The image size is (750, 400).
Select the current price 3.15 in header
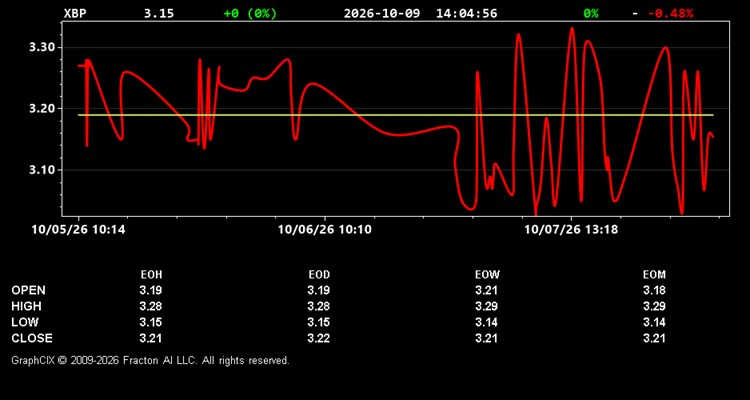[159, 13]
